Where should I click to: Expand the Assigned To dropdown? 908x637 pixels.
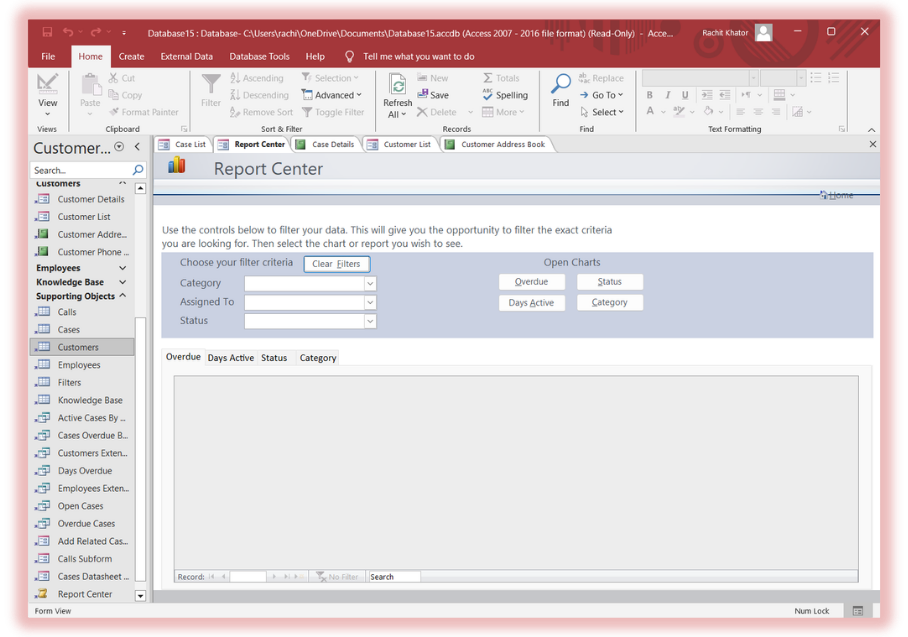click(370, 302)
